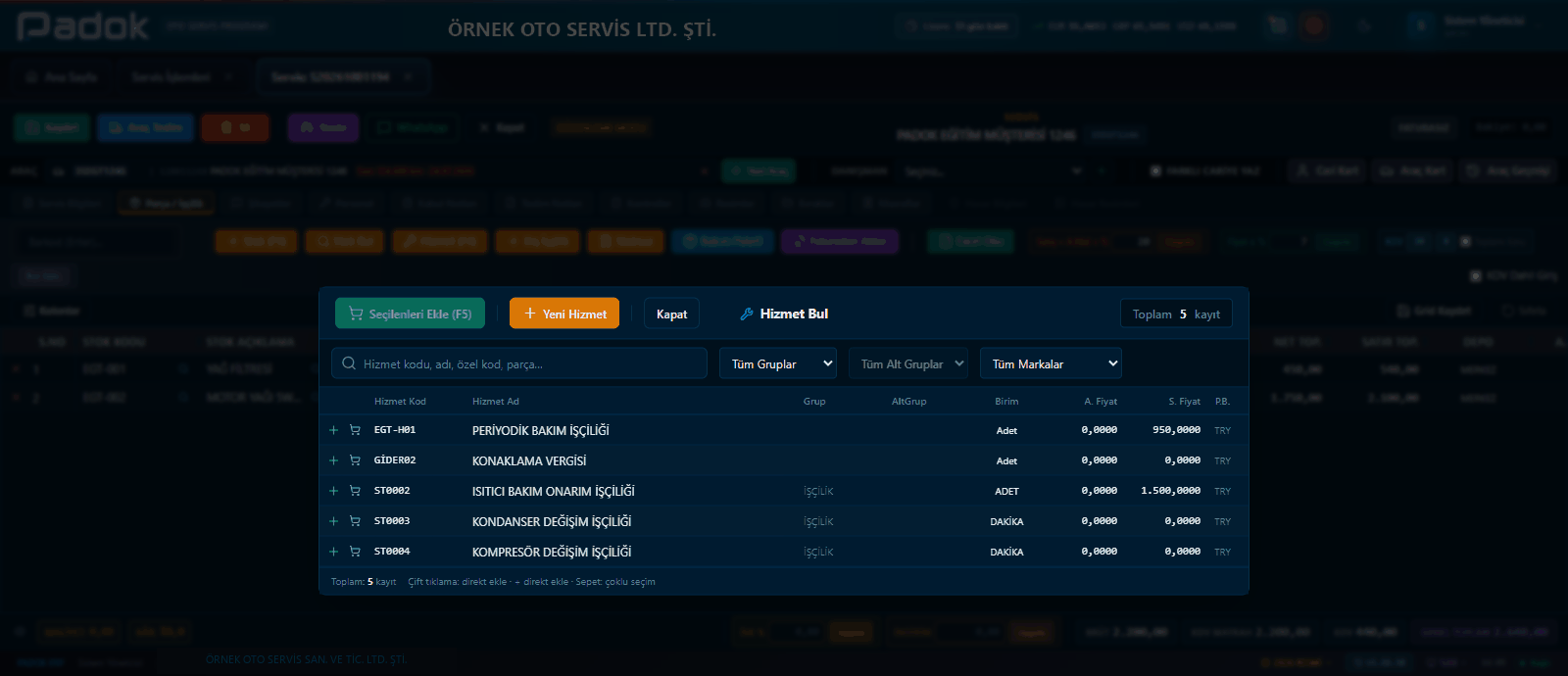Focus the Hizmet kodu search field

click(519, 363)
